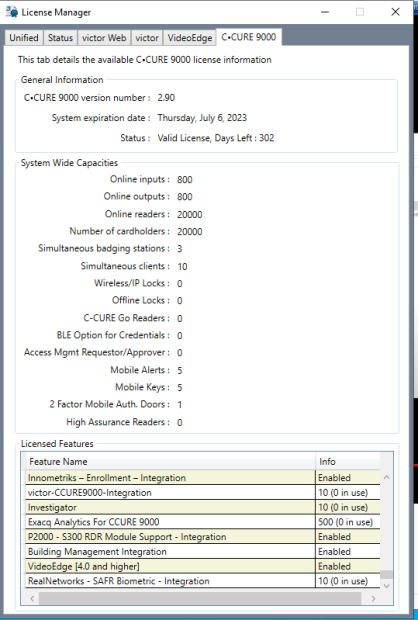Click the High Assurance Readers label
The image size is (418, 620).
(x=118, y=422)
